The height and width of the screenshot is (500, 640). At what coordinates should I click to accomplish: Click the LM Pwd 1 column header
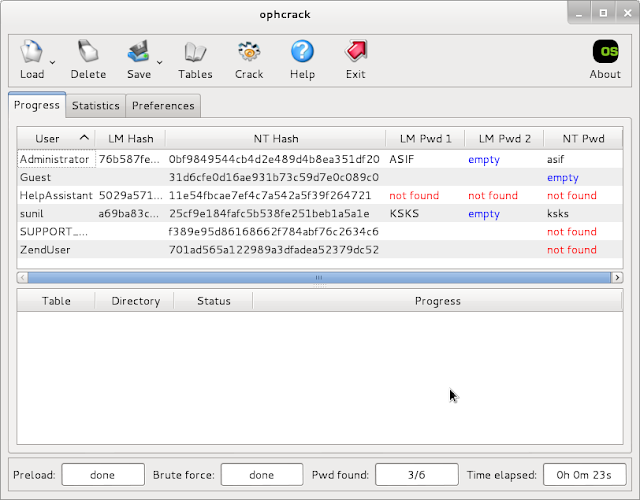pyautogui.click(x=424, y=139)
